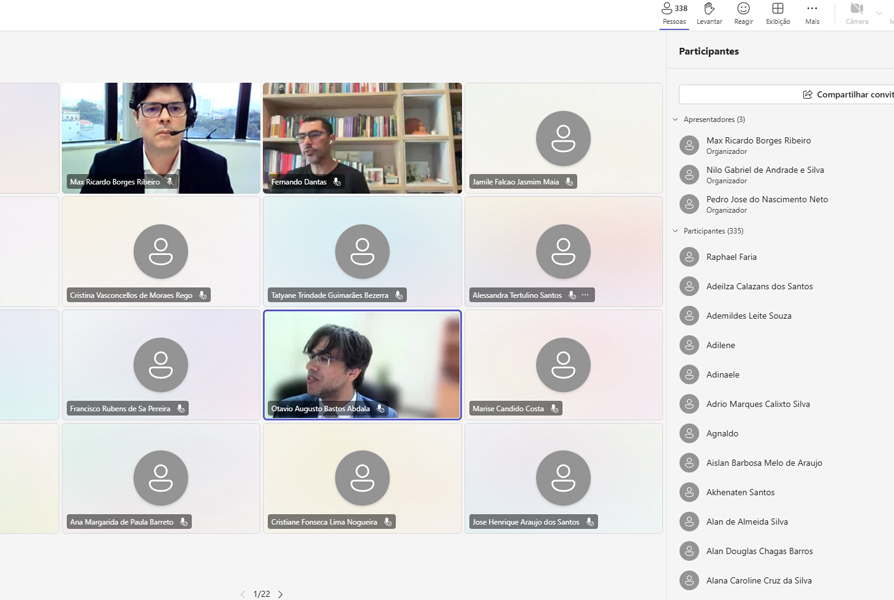Click avatar beside Nilo Gabriel de Andrade
The image size is (894, 600).
tap(689, 175)
